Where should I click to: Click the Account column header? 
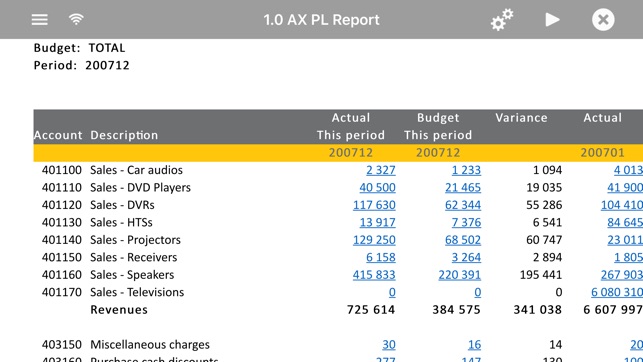(58, 135)
